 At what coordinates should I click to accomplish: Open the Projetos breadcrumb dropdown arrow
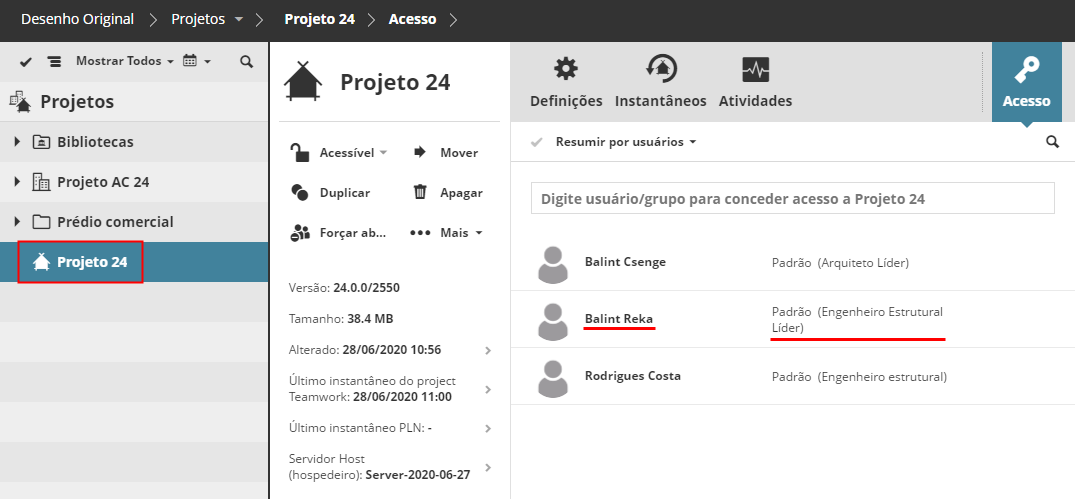(239, 20)
